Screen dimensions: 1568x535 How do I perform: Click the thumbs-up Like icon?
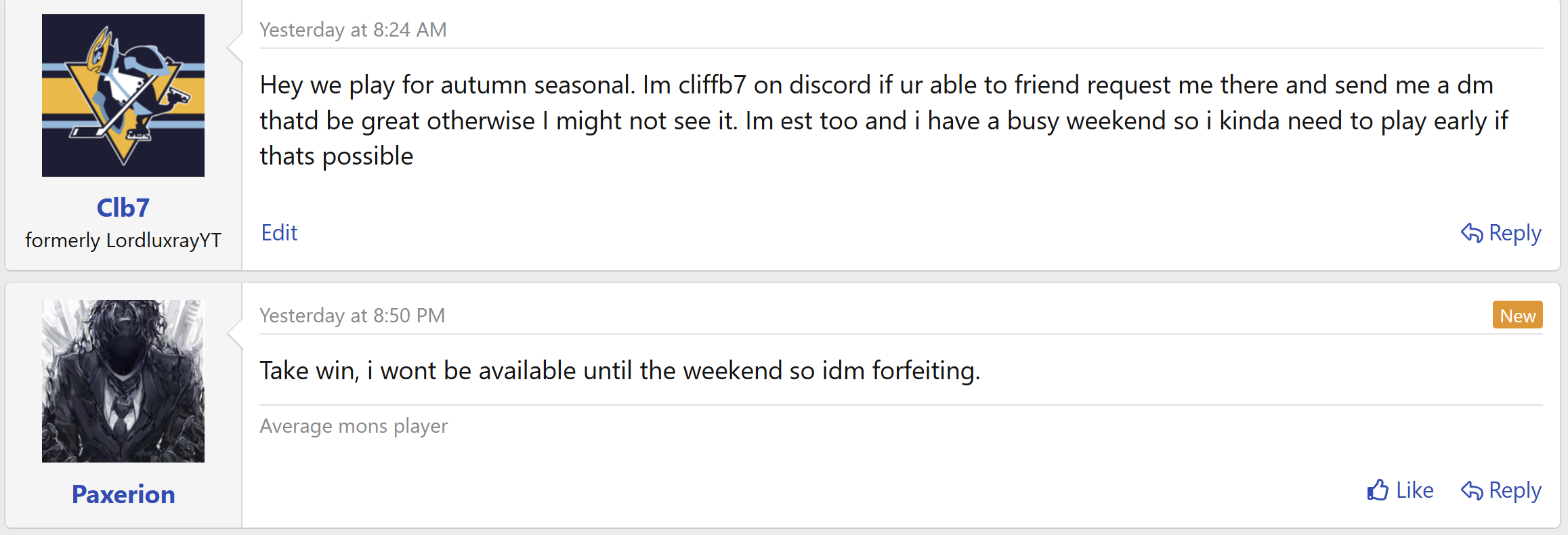(1377, 490)
